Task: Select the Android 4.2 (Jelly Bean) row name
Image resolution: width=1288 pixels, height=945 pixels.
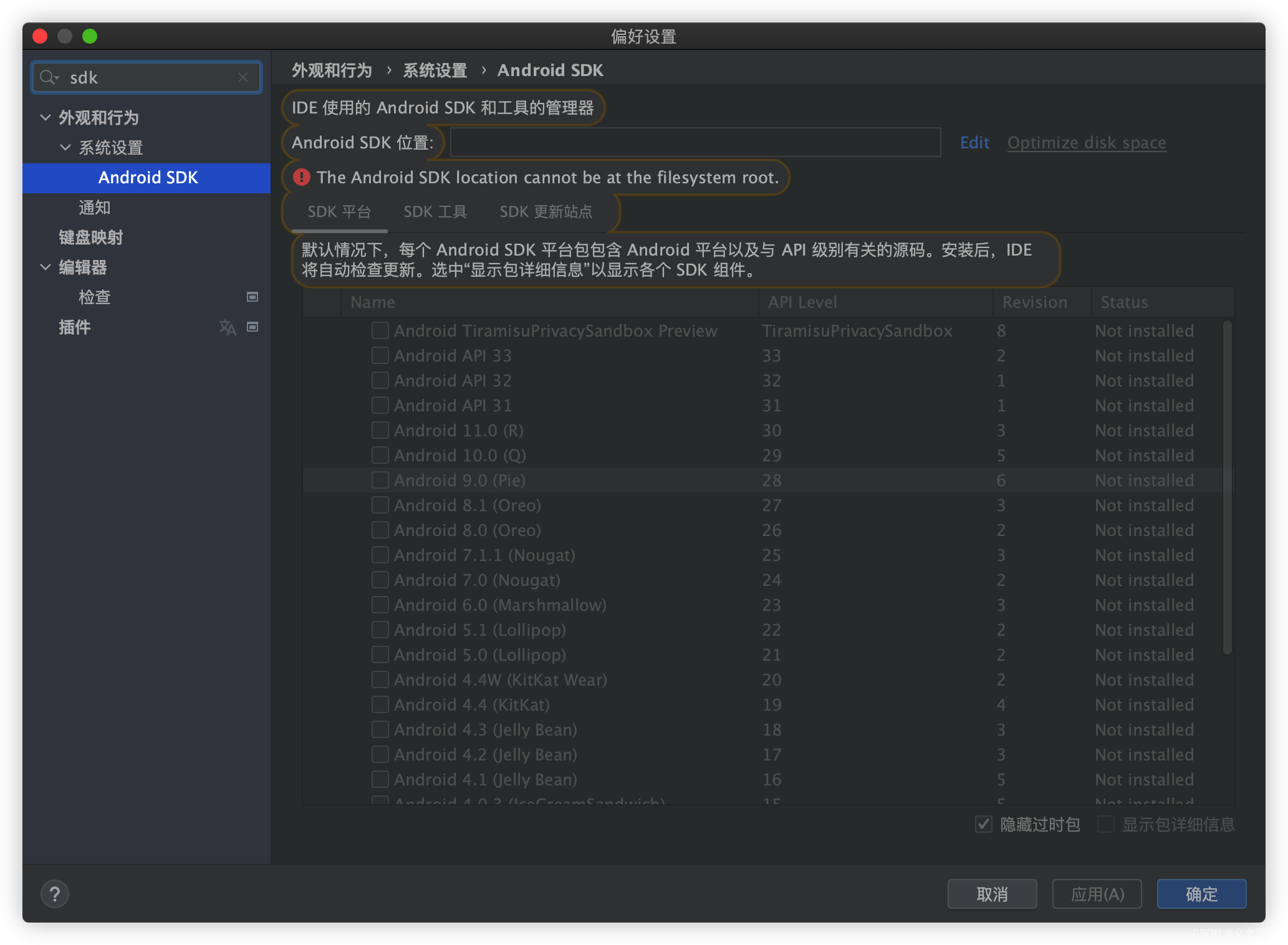Action: pos(486,754)
